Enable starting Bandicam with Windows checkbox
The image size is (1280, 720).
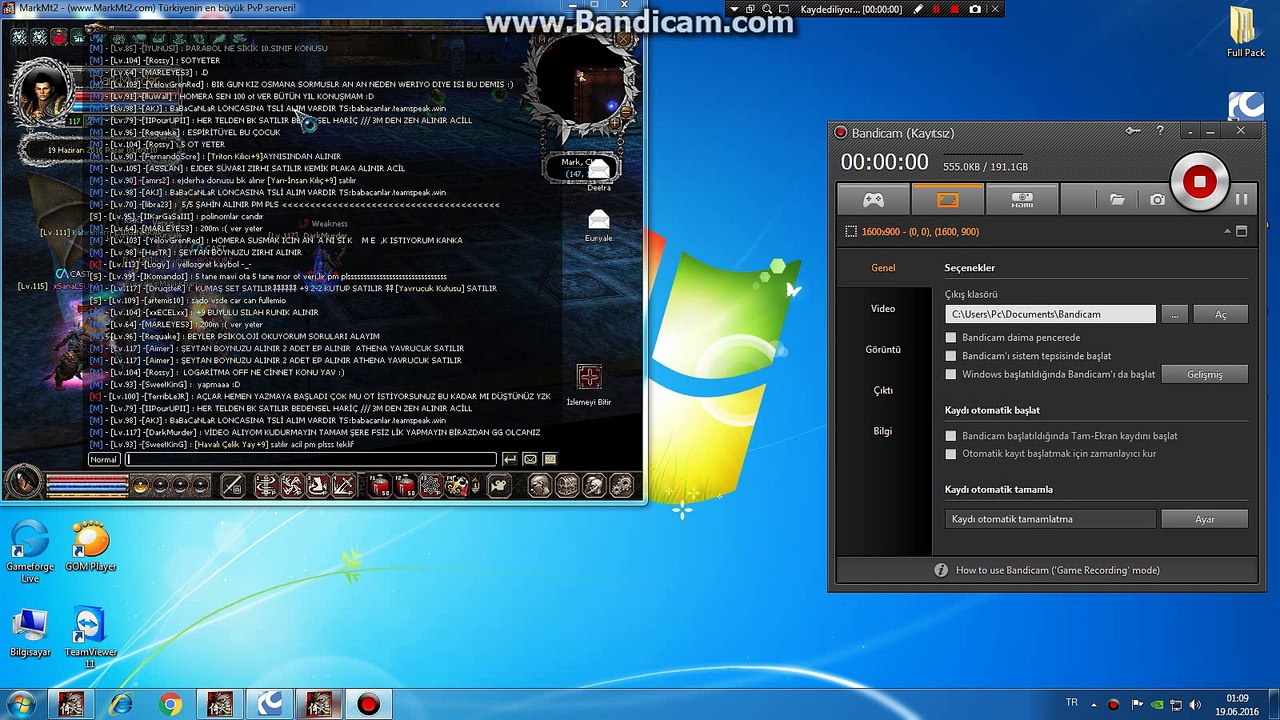[x=951, y=375]
